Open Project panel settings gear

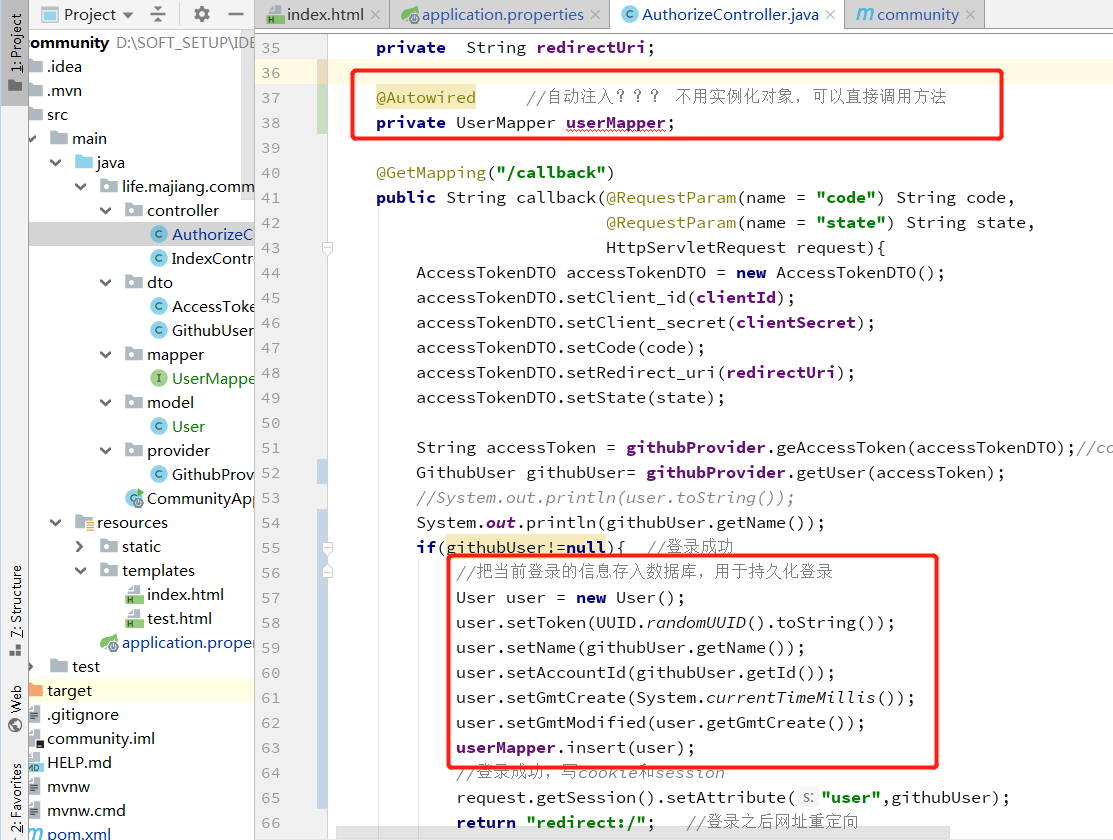pos(202,14)
